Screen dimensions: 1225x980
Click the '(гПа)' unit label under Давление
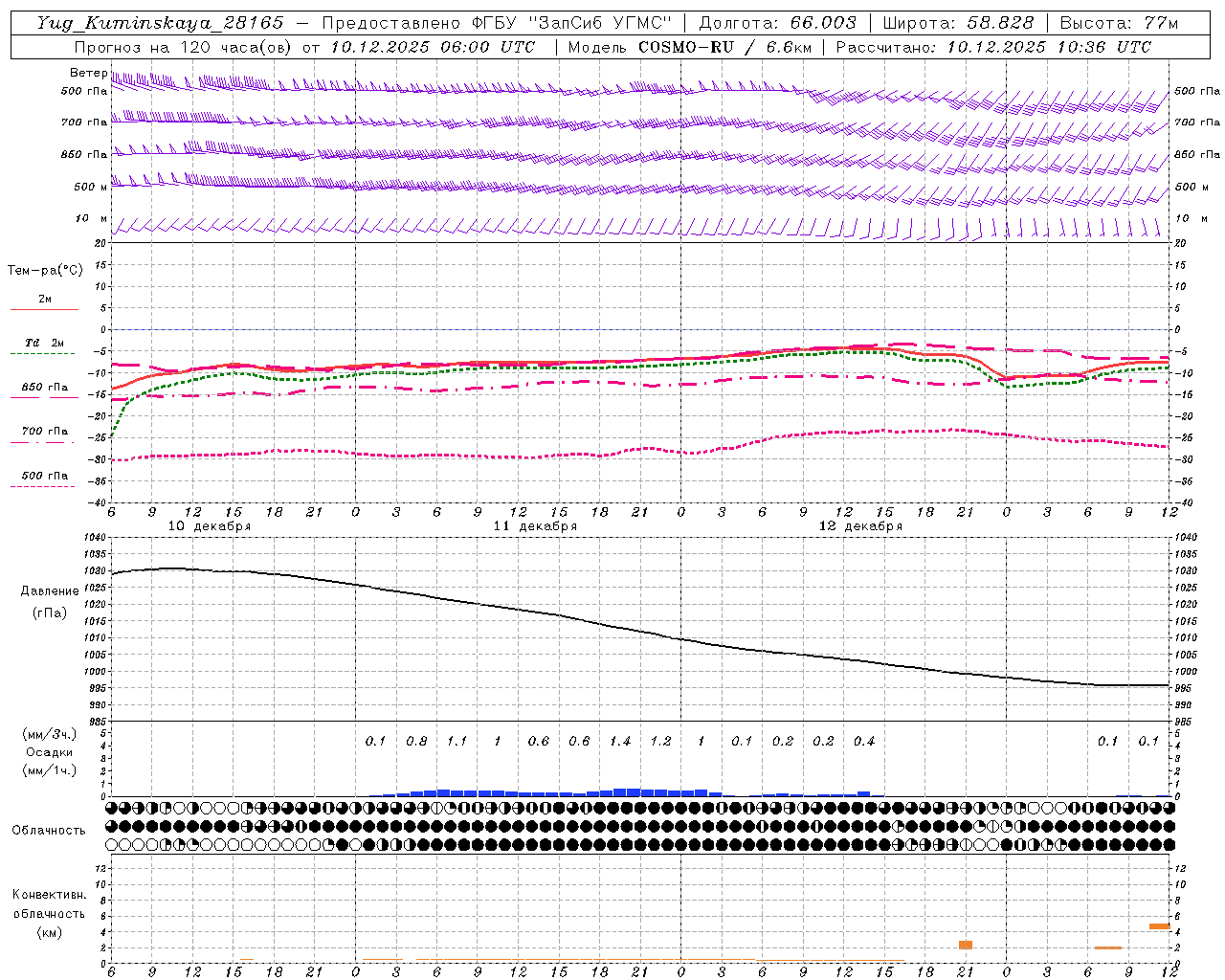click(x=50, y=612)
